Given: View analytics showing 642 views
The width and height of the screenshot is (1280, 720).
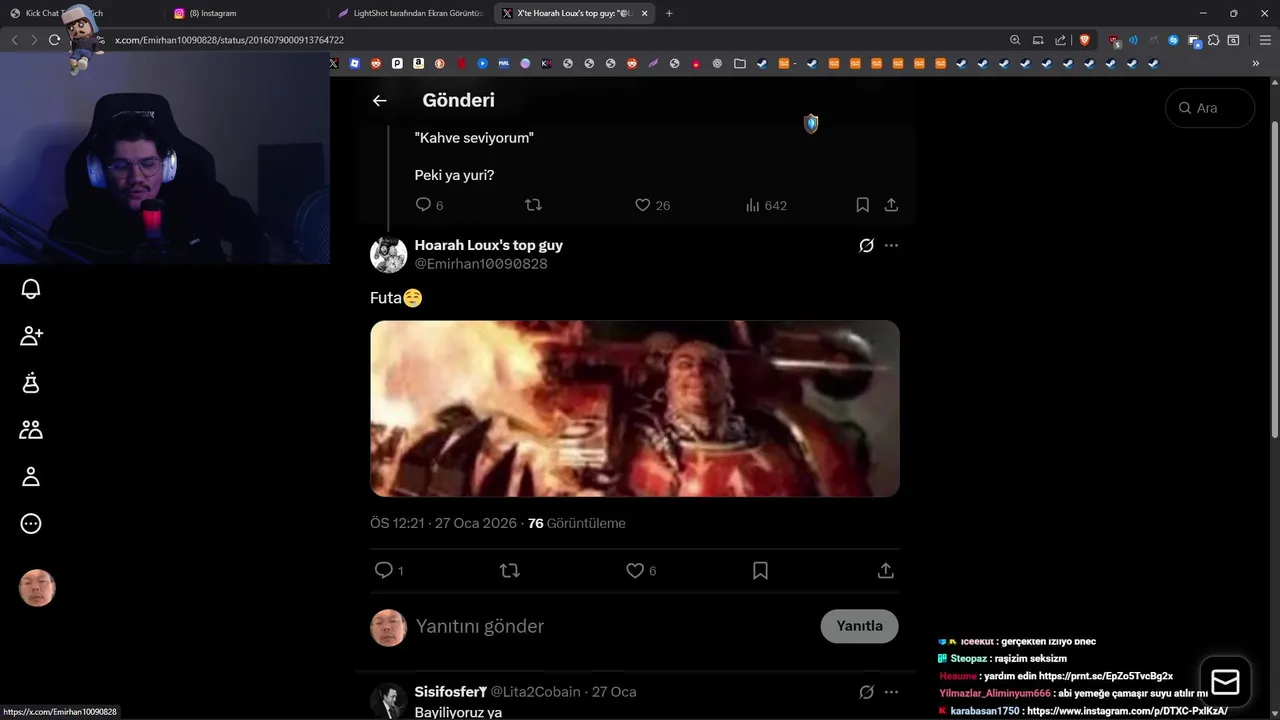Looking at the screenshot, I should click(x=766, y=205).
